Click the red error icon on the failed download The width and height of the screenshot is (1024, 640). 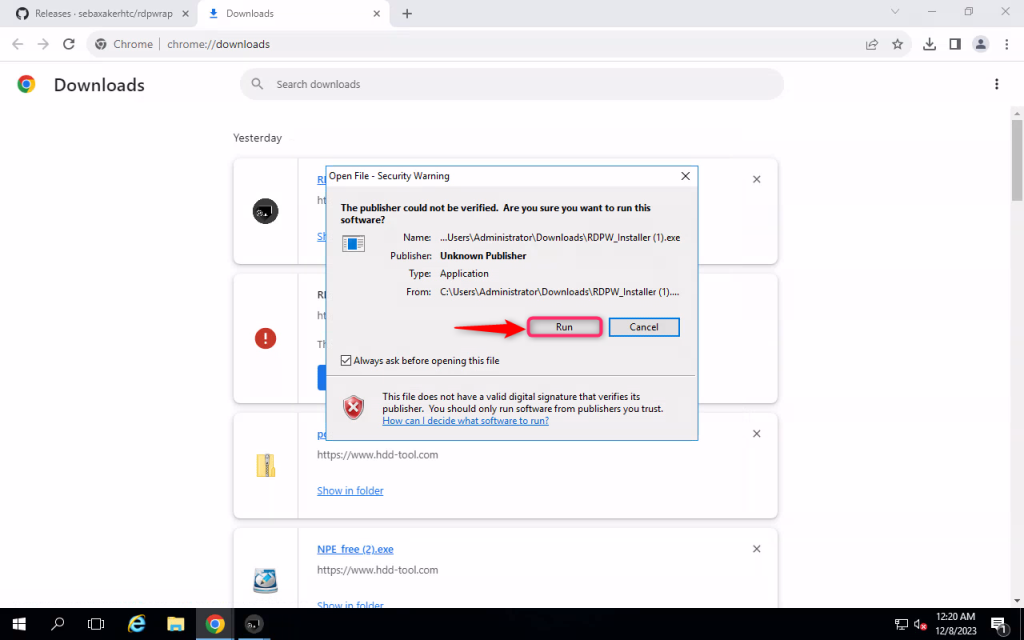(x=265, y=338)
